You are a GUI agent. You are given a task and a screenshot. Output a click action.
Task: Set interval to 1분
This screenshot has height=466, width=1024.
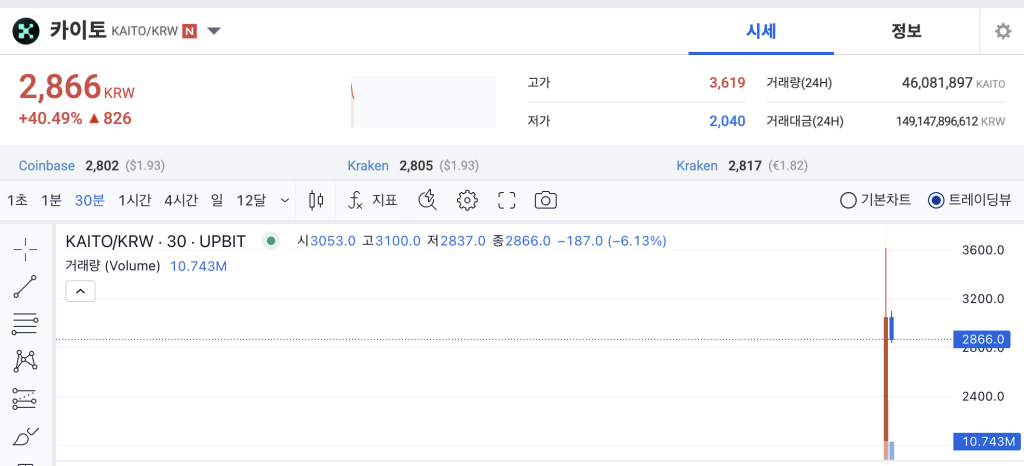point(51,200)
